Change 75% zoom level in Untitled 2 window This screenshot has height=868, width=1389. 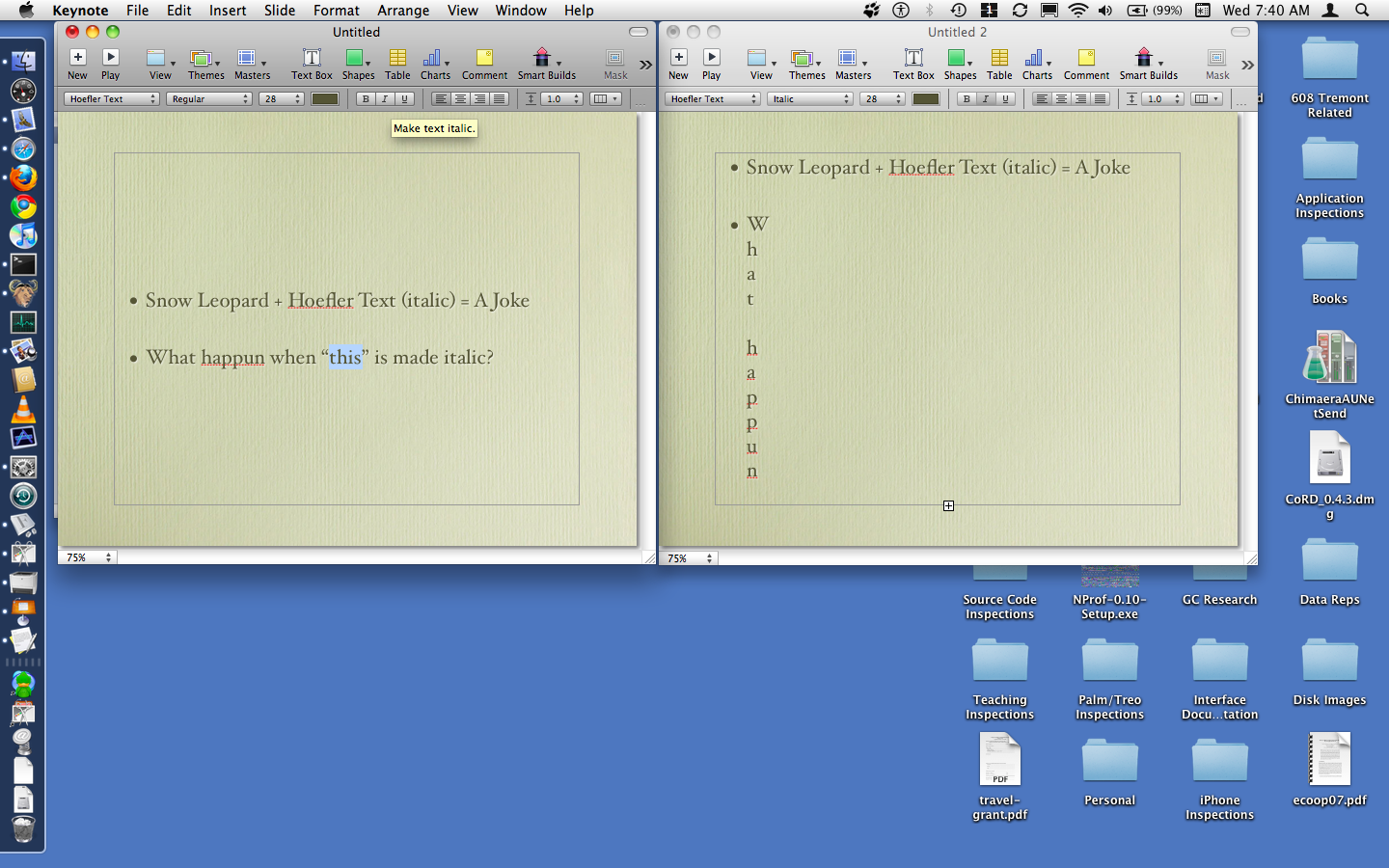(690, 557)
